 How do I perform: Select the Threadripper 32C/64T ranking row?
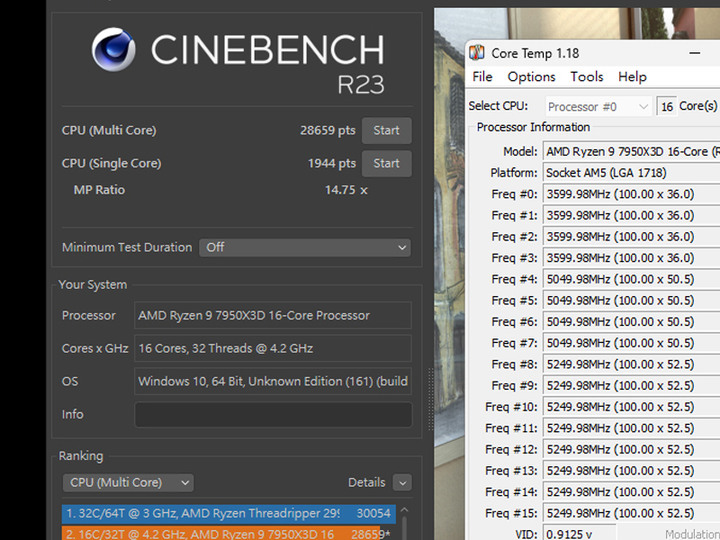click(x=229, y=513)
